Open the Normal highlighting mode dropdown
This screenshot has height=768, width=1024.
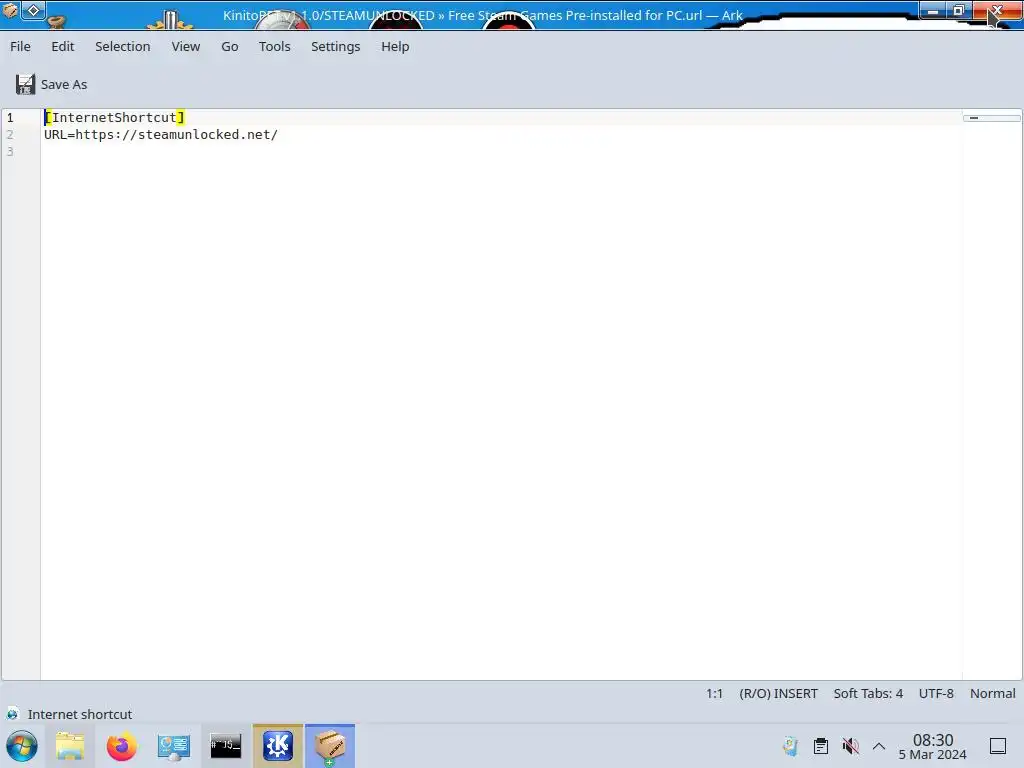[x=993, y=694]
